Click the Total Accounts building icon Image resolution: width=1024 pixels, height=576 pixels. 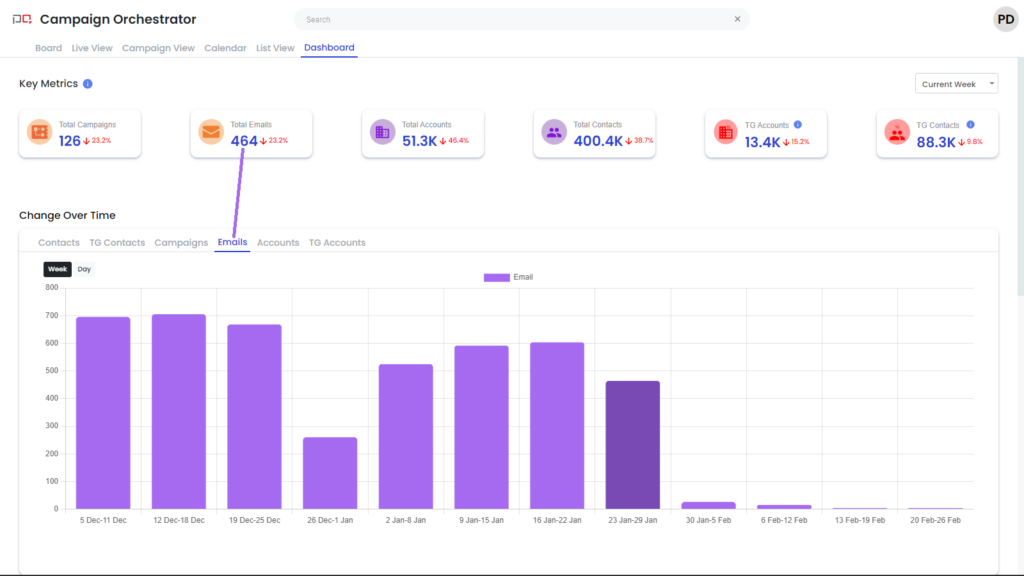click(382, 132)
